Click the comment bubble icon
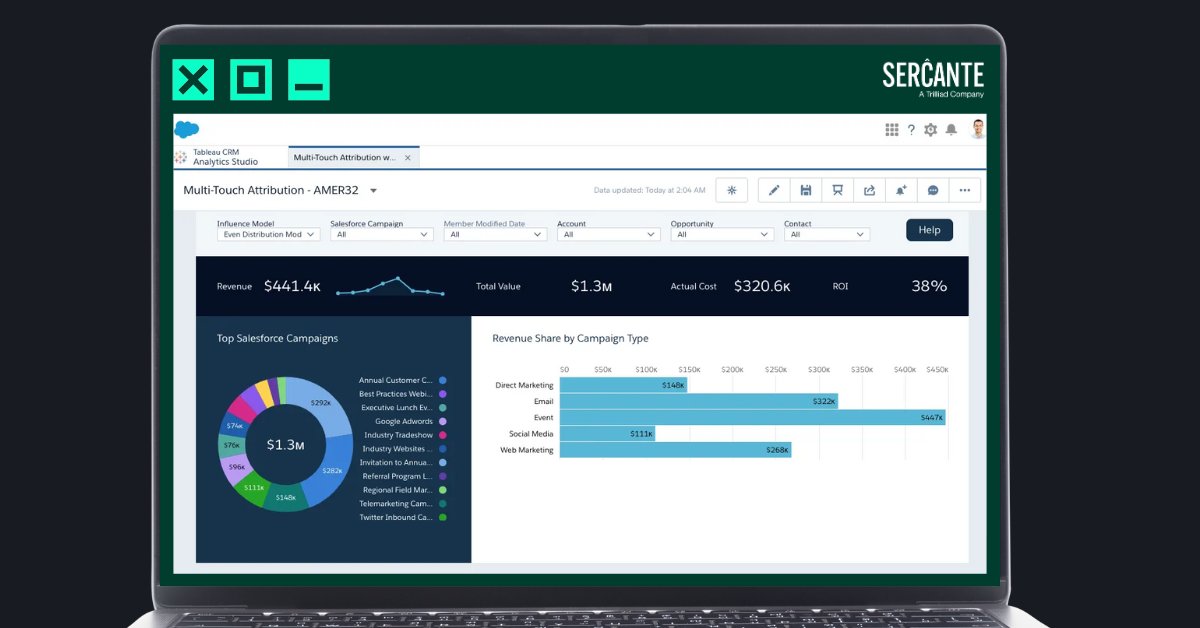The image size is (1200, 628). point(933,190)
